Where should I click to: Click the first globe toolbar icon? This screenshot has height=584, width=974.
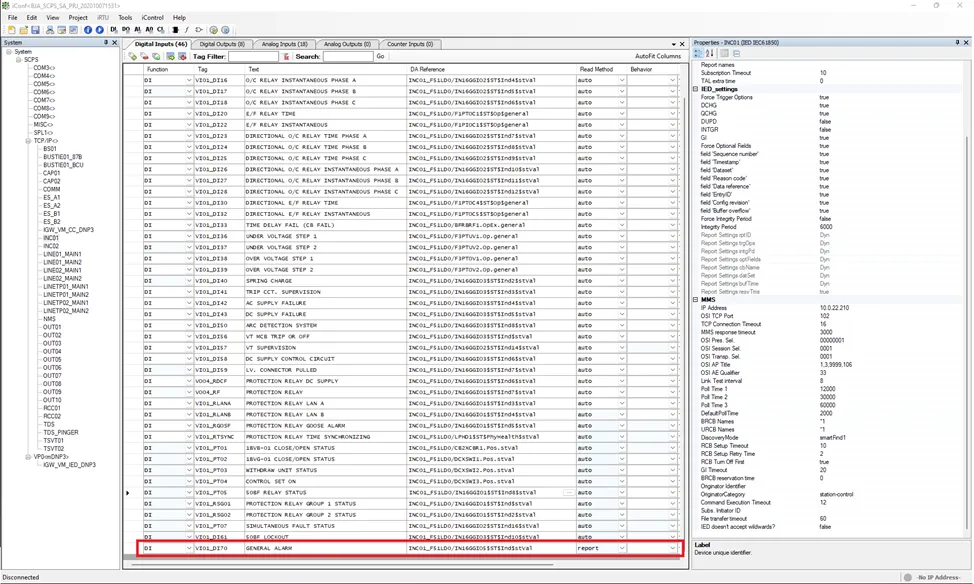tap(214, 30)
